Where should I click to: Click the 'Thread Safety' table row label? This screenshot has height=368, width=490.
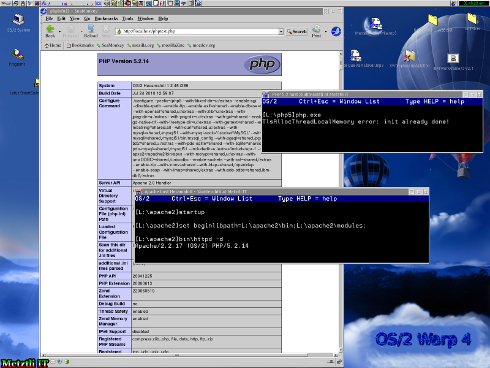click(113, 311)
